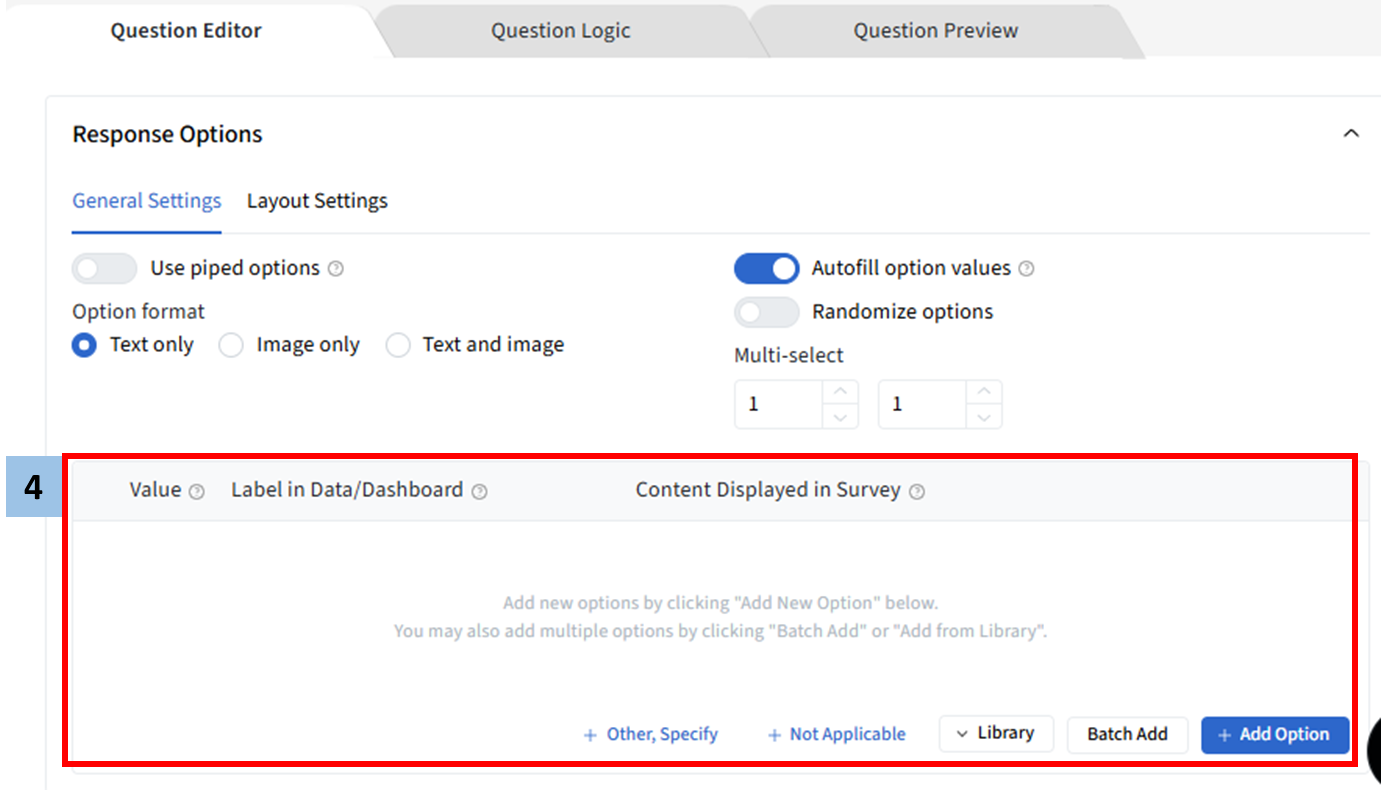Viewport: 1381px width, 790px height.
Task: Click help icon next to Value column
Action: coord(197,491)
